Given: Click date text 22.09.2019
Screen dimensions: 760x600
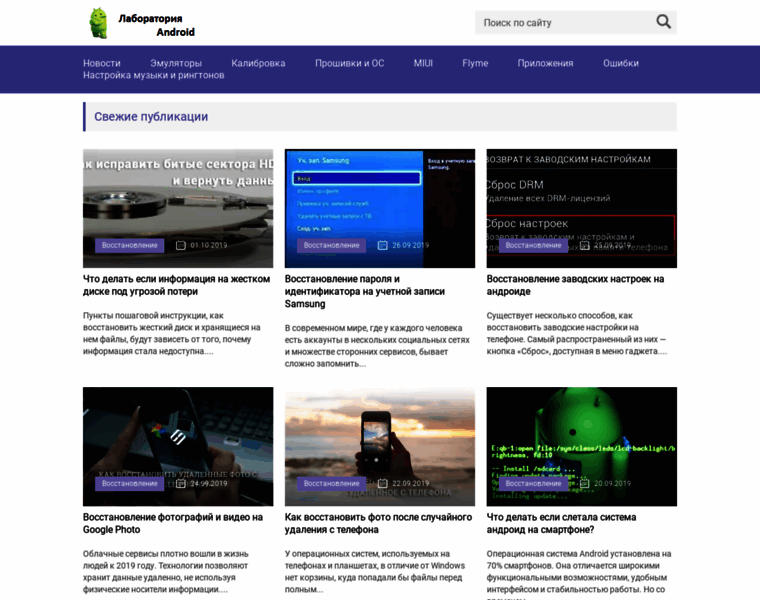Looking at the screenshot, I should click(411, 483).
